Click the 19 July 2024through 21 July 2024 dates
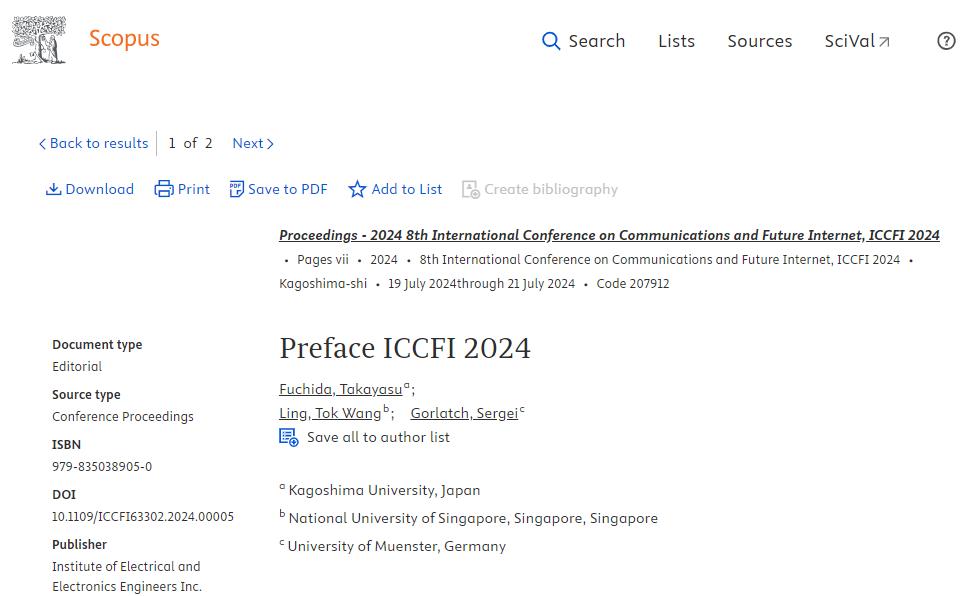 coord(481,284)
